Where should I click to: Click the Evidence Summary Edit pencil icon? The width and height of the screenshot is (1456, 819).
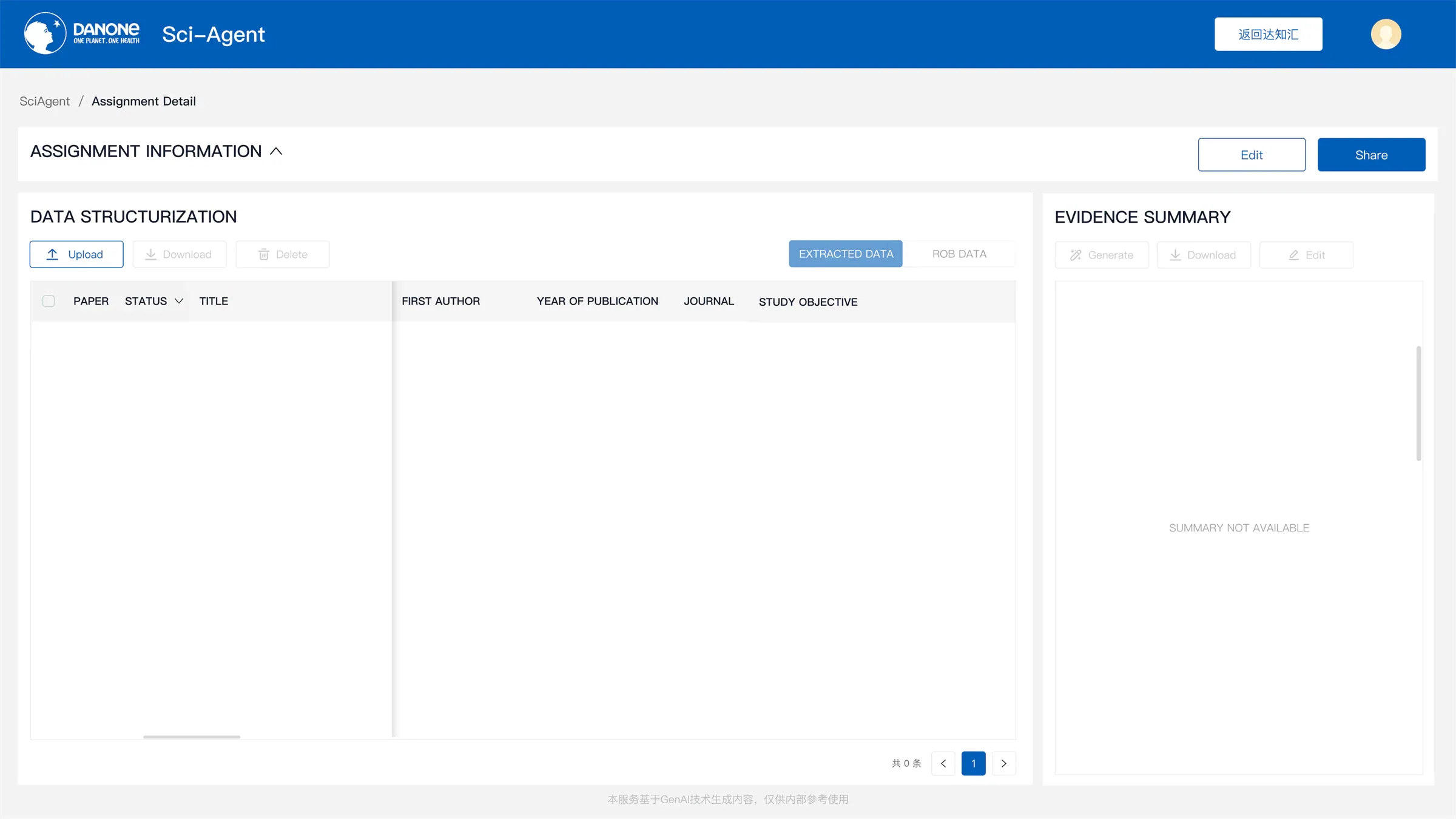pyautogui.click(x=1293, y=255)
